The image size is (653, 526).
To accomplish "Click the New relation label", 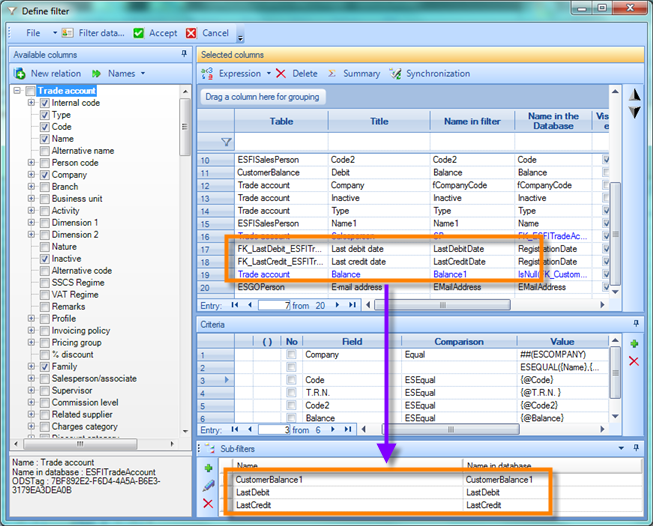I will click(x=56, y=74).
